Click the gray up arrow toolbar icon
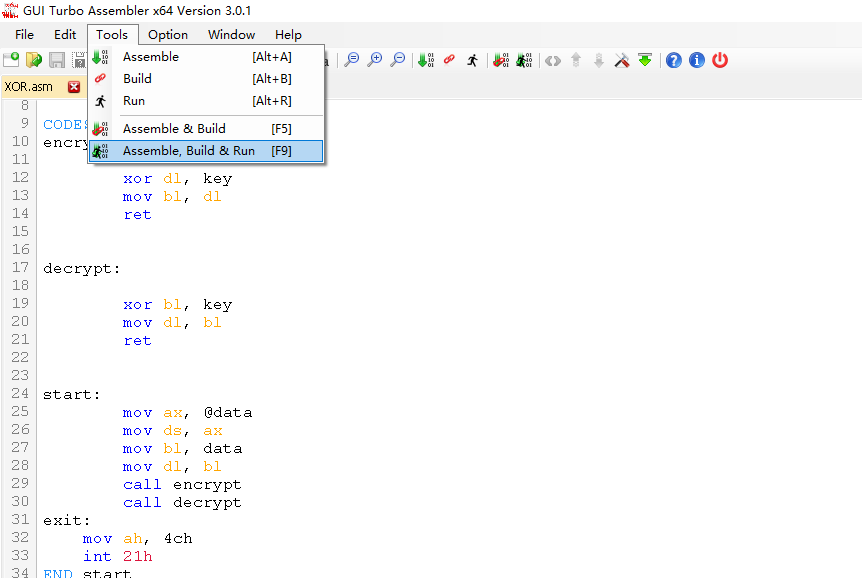This screenshot has height=578, width=862. coord(576,60)
